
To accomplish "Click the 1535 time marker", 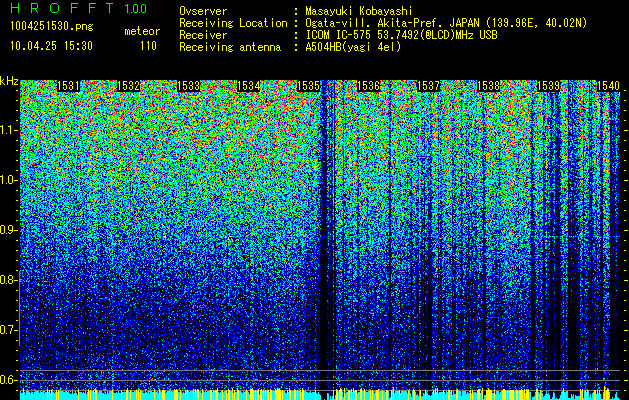I will [x=308, y=86].
